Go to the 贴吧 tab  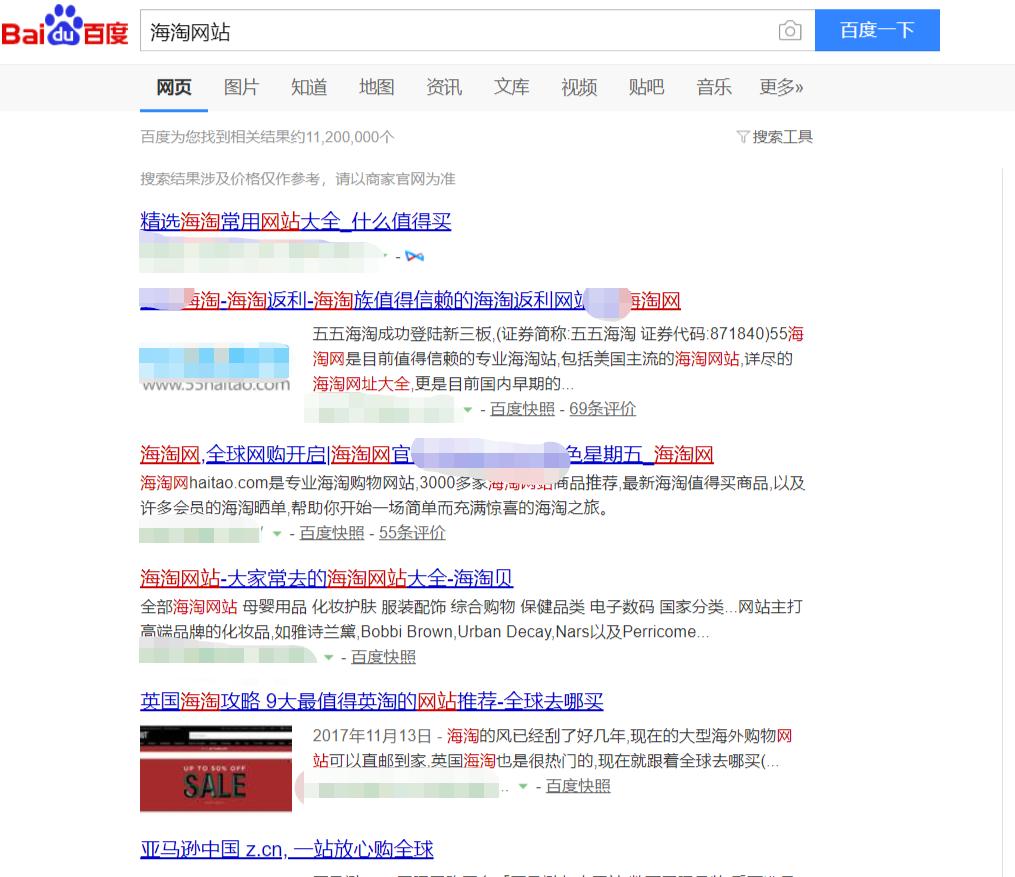tap(647, 87)
